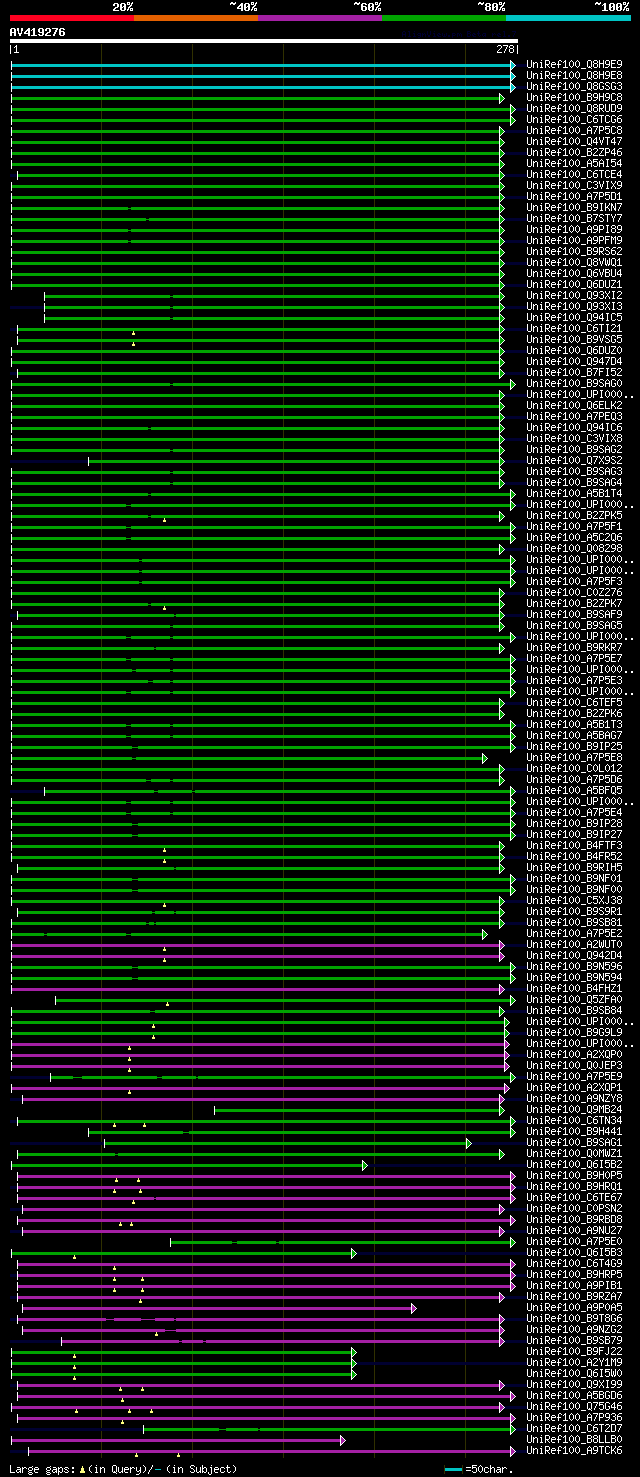Select hit label UniRef100_B9SAF9
Viewport: 640px width, 1477px height.
tap(574, 614)
